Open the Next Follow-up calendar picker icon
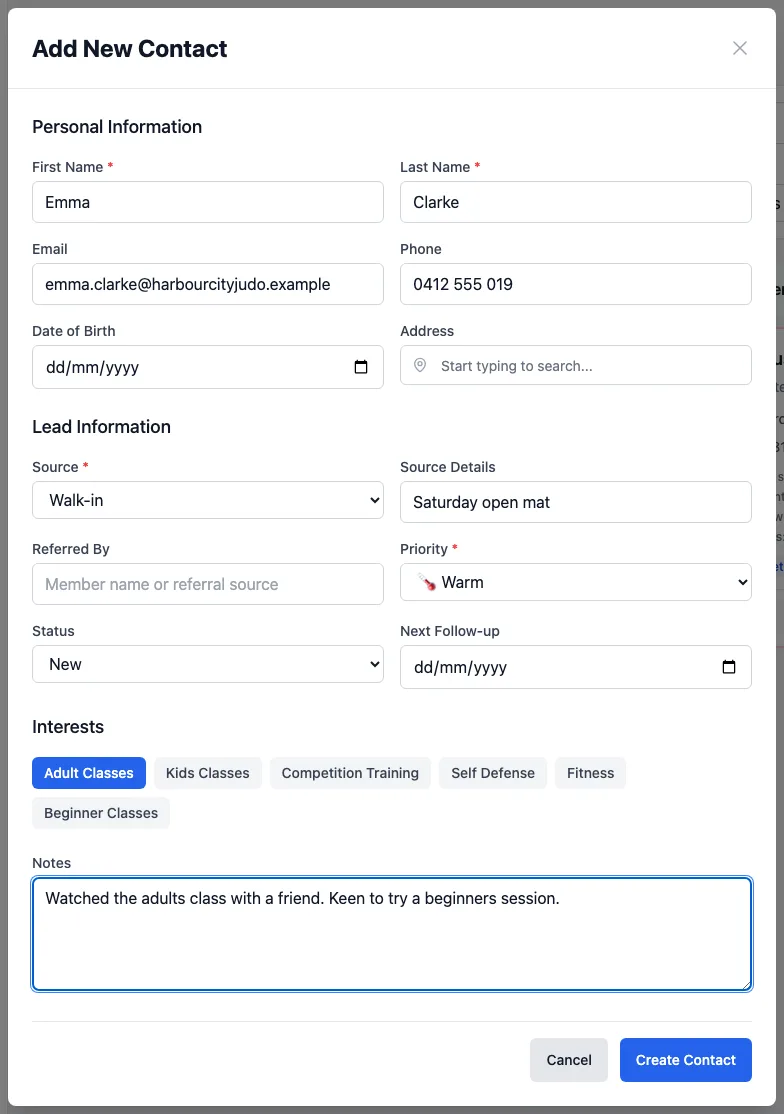 (x=729, y=666)
